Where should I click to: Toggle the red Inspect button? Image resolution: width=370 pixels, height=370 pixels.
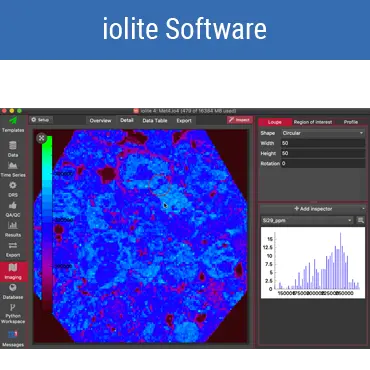click(x=240, y=120)
